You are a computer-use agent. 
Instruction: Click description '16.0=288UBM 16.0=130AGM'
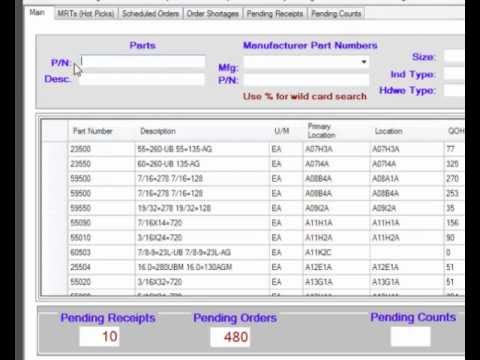point(202,267)
